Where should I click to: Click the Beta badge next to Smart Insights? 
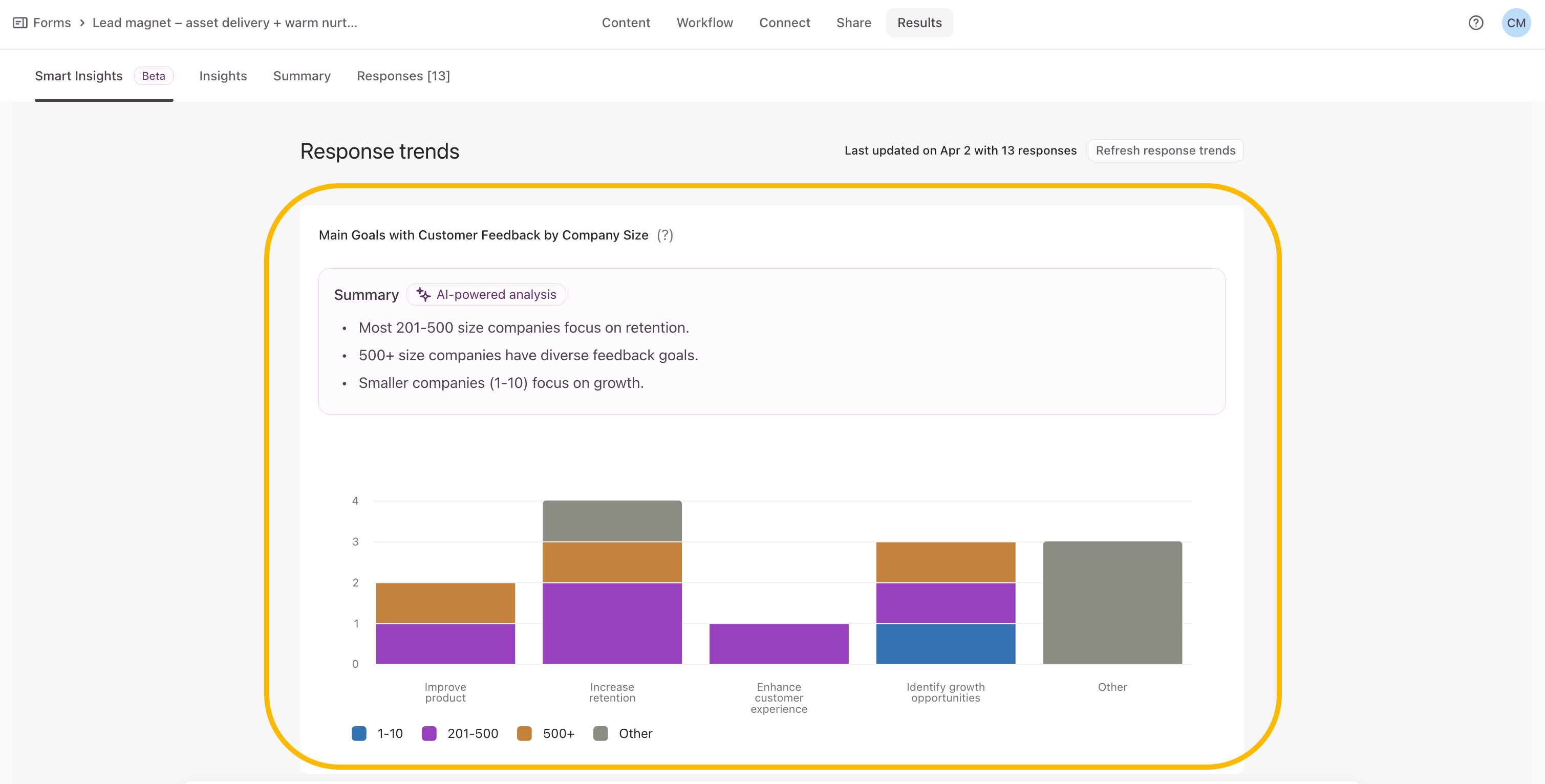(154, 76)
